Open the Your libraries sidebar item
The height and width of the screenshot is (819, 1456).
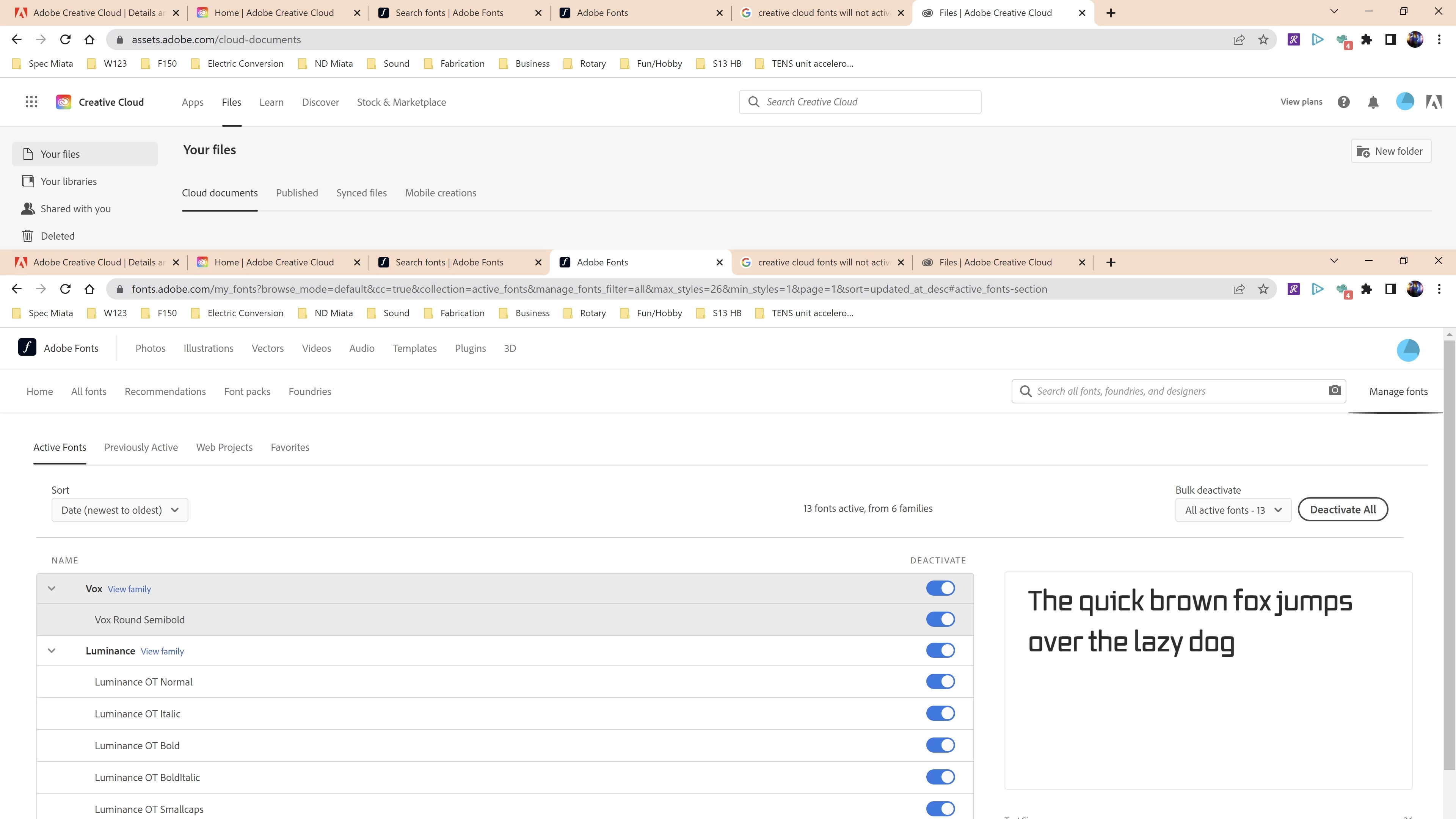coord(68,182)
